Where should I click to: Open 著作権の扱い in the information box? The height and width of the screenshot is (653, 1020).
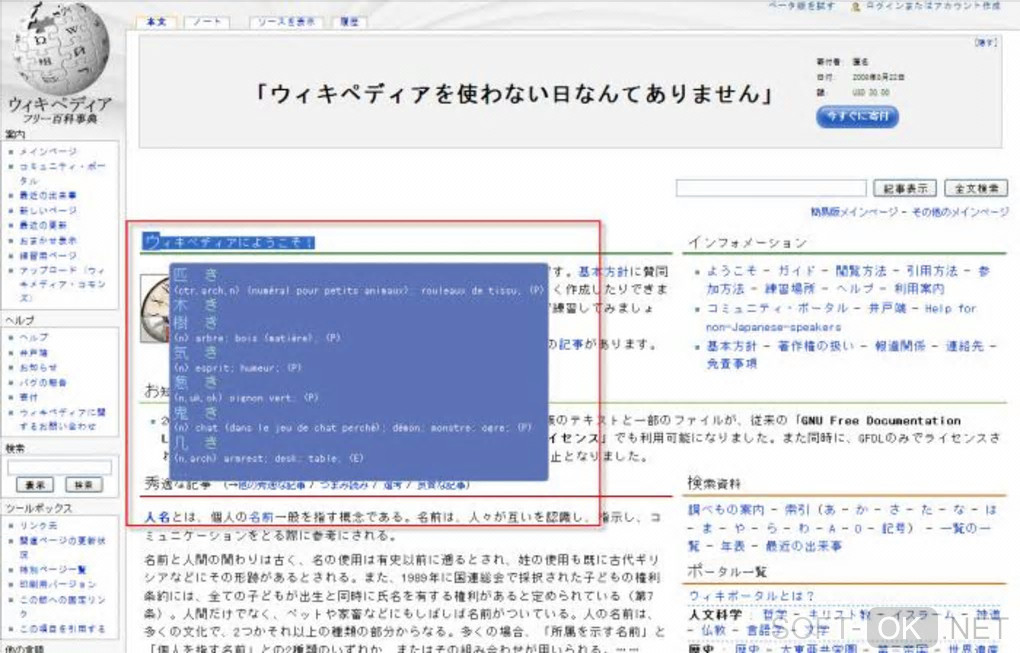pyautogui.click(x=816, y=346)
